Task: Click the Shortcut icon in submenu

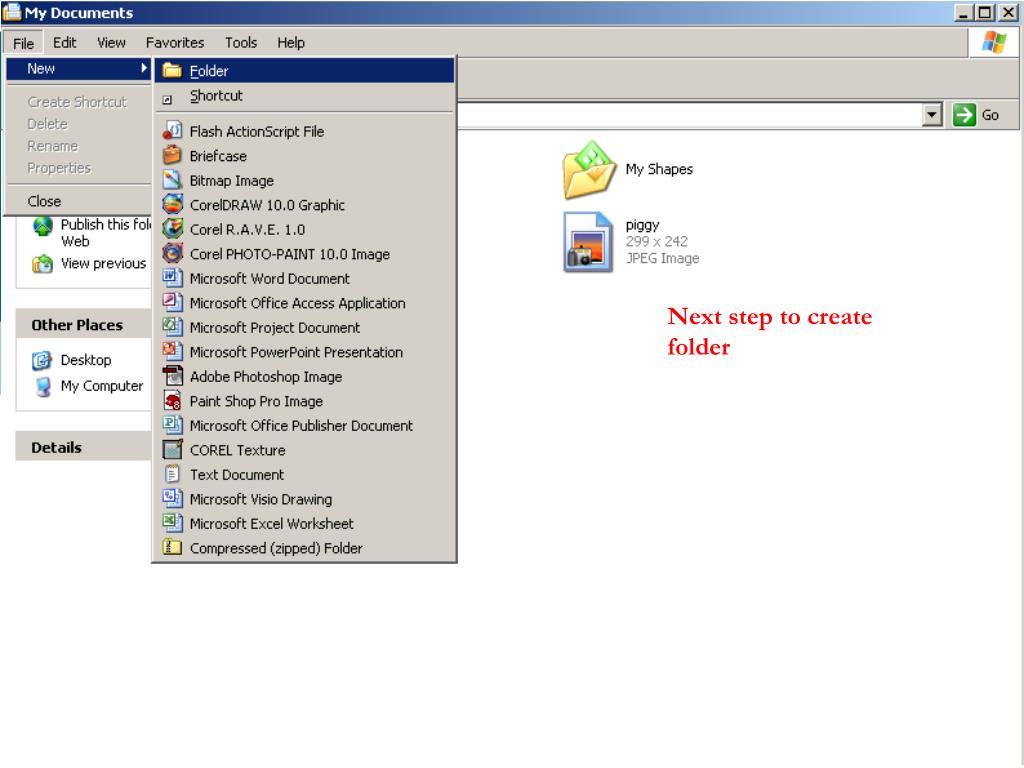Action: pyautogui.click(x=167, y=99)
